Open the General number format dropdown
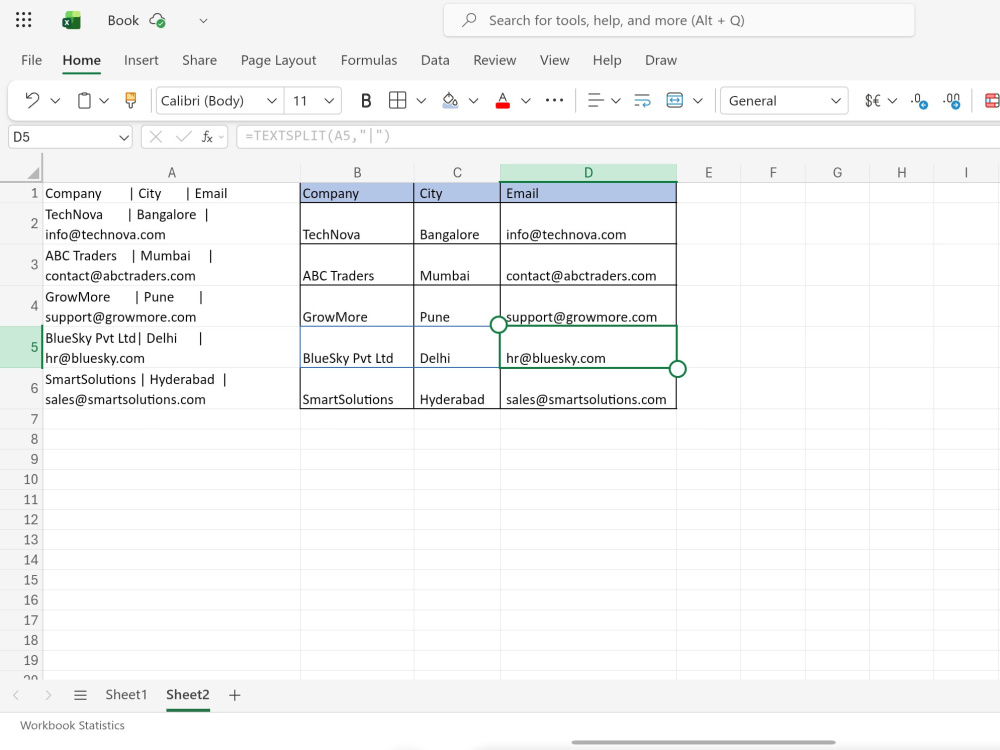This screenshot has width=1000, height=750. 836,101
